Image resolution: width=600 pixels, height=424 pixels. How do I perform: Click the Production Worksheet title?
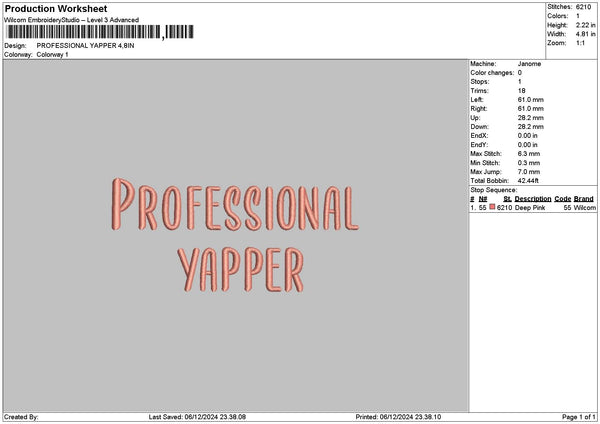[56, 8]
